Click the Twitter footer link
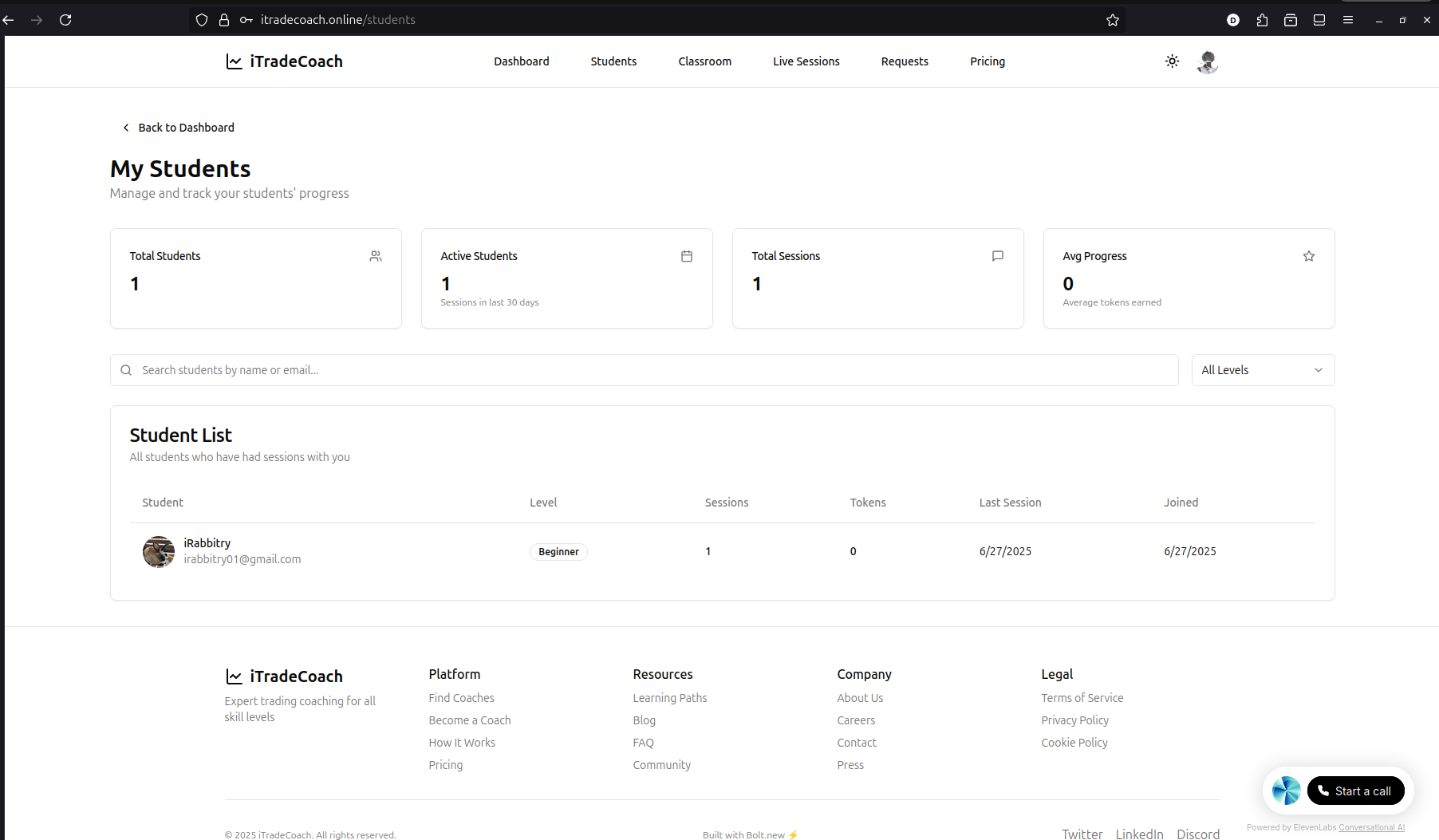The height and width of the screenshot is (840, 1439). click(x=1082, y=834)
